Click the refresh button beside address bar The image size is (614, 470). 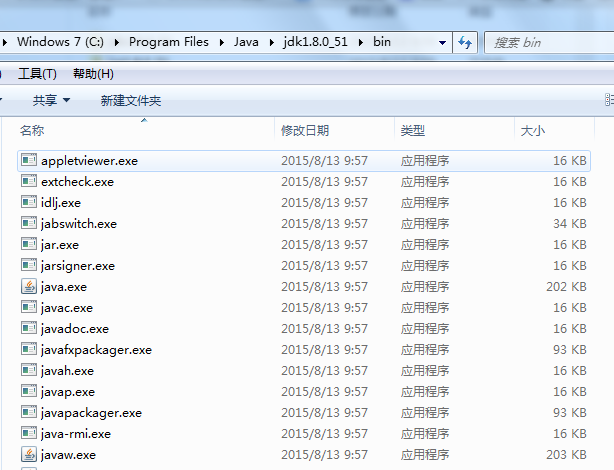(x=465, y=42)
